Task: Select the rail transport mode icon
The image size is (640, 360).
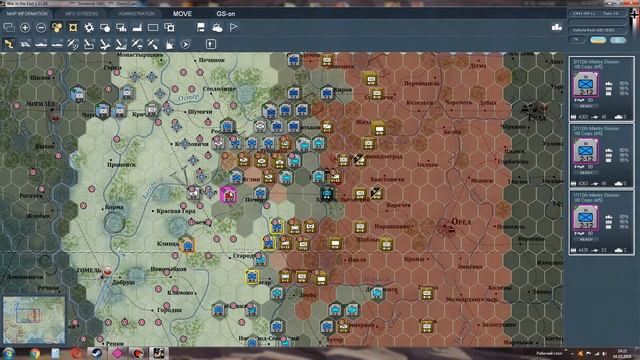Action: (25, 44)
